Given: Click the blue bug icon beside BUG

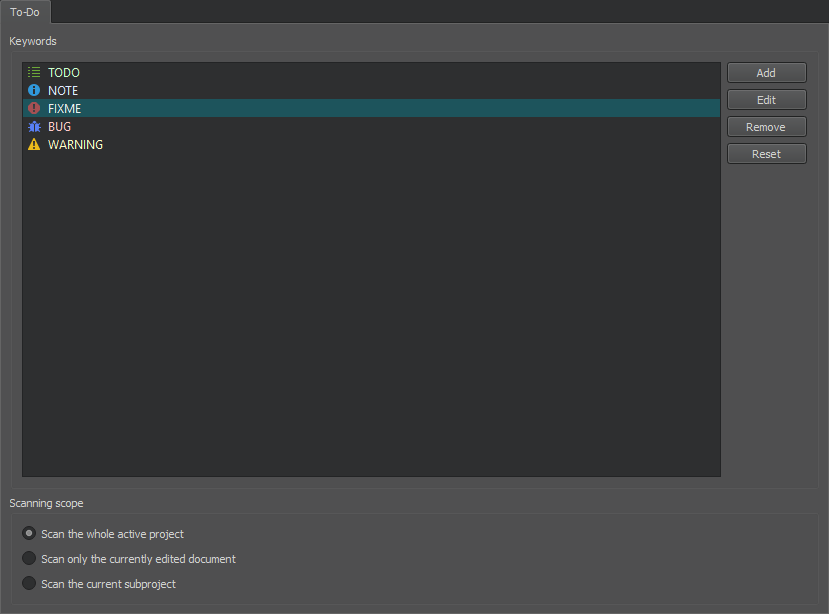Looking at the screenshot, I should coord(34,127).
